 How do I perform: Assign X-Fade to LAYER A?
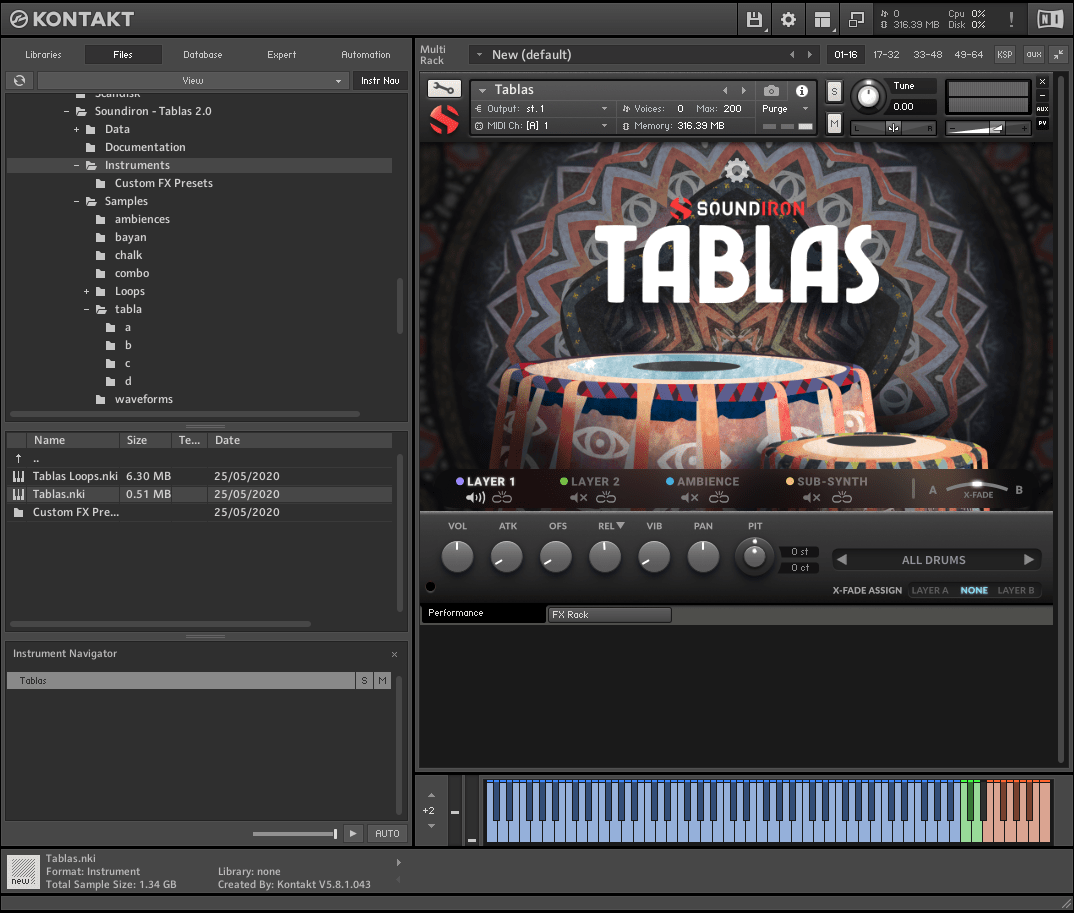click(929, 590)
